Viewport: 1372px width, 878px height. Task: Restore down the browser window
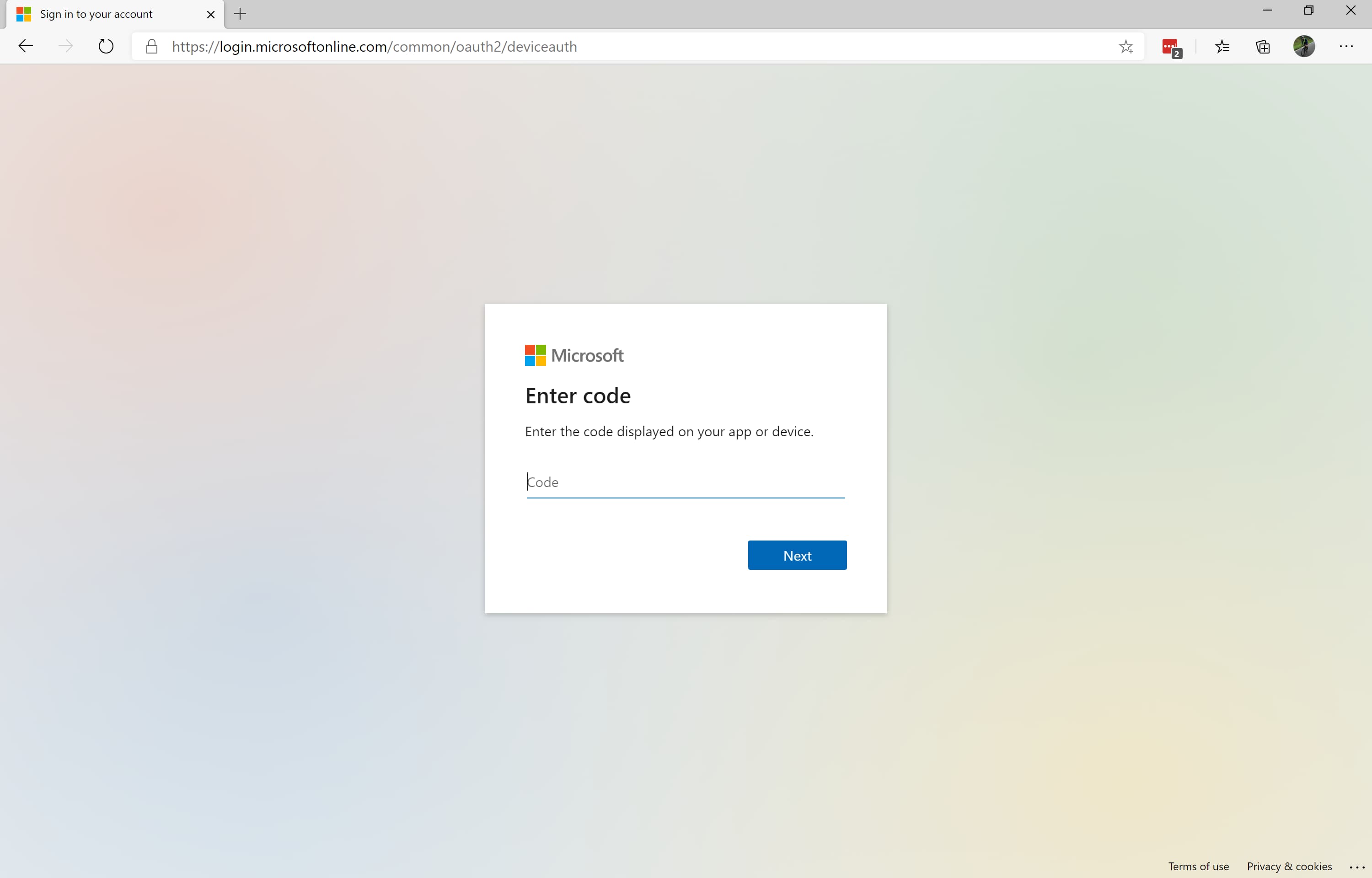(1309, 10)
